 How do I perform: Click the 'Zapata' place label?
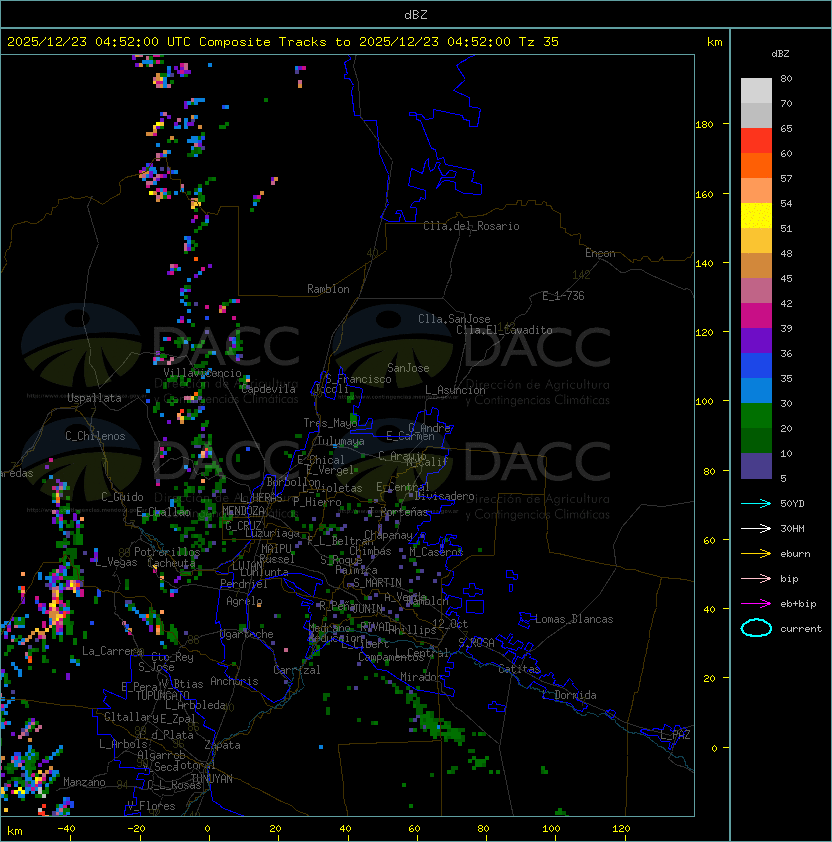click(222, 745)
